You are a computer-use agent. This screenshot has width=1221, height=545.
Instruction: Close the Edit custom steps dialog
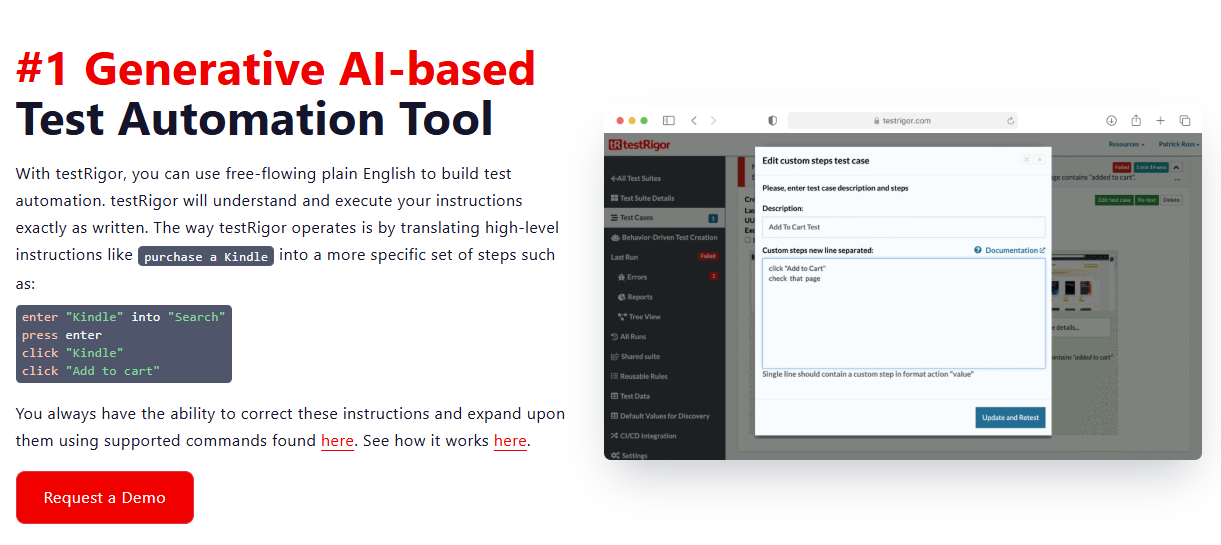pyautogui.click(x=1039, y=159)
